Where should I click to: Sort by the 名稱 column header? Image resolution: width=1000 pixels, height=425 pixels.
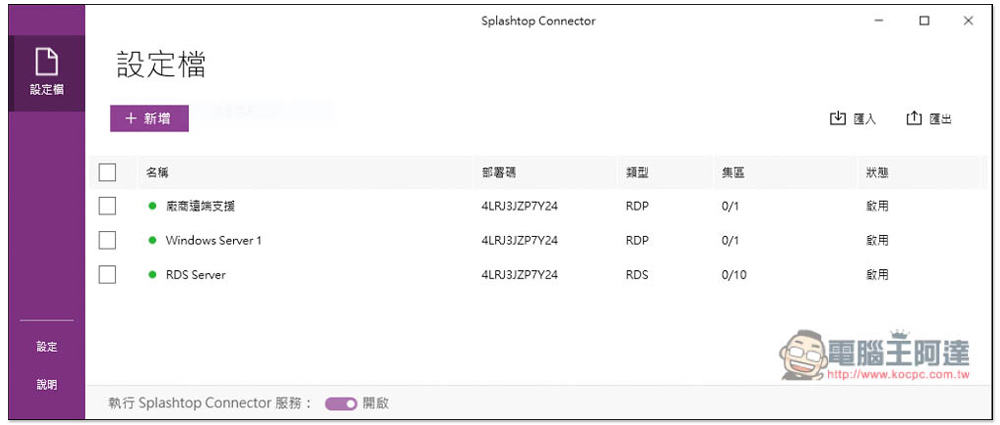pyautogui.click(x=157, y=173)
